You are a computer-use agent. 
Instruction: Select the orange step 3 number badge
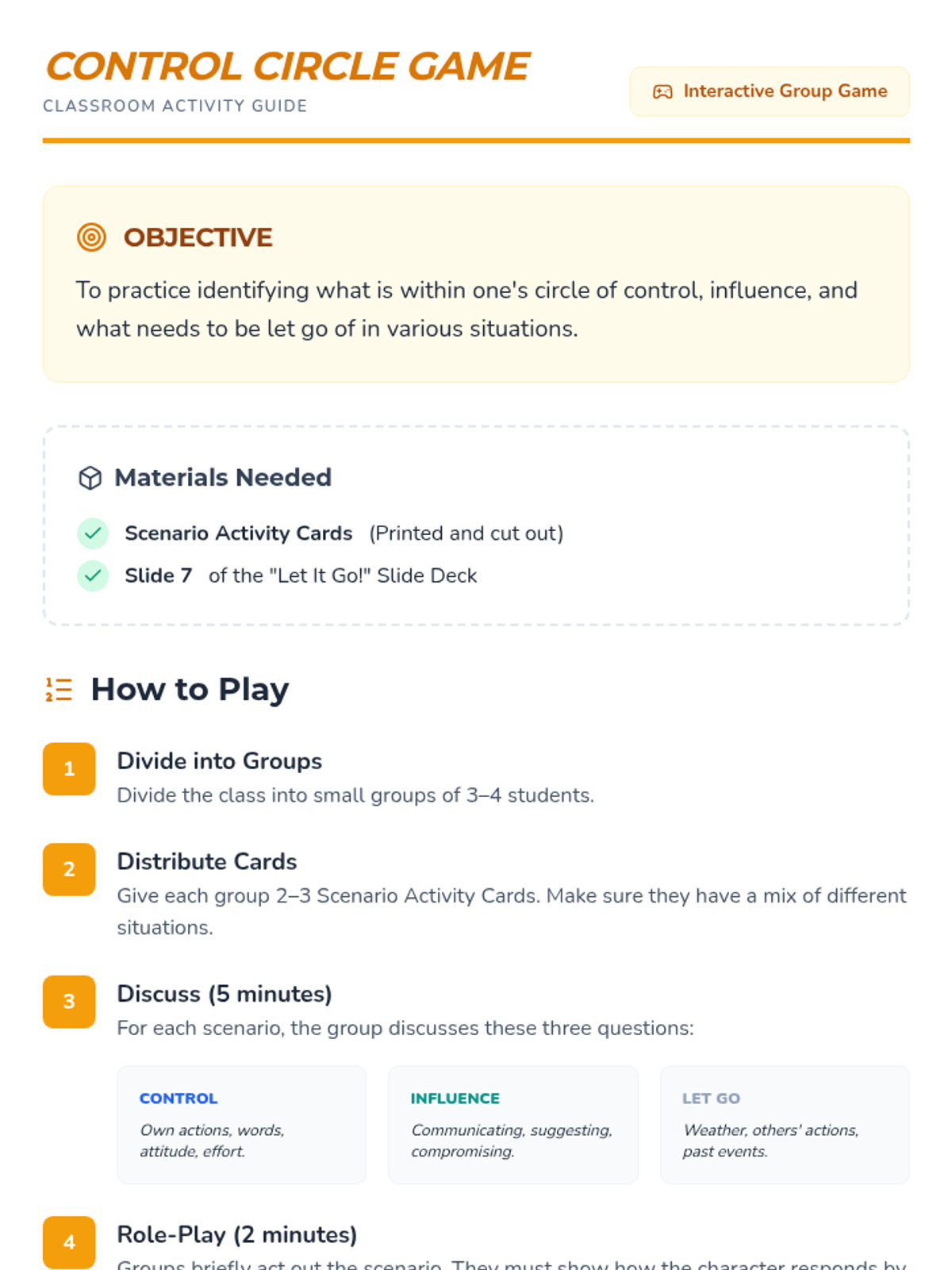click(69, 1002)
